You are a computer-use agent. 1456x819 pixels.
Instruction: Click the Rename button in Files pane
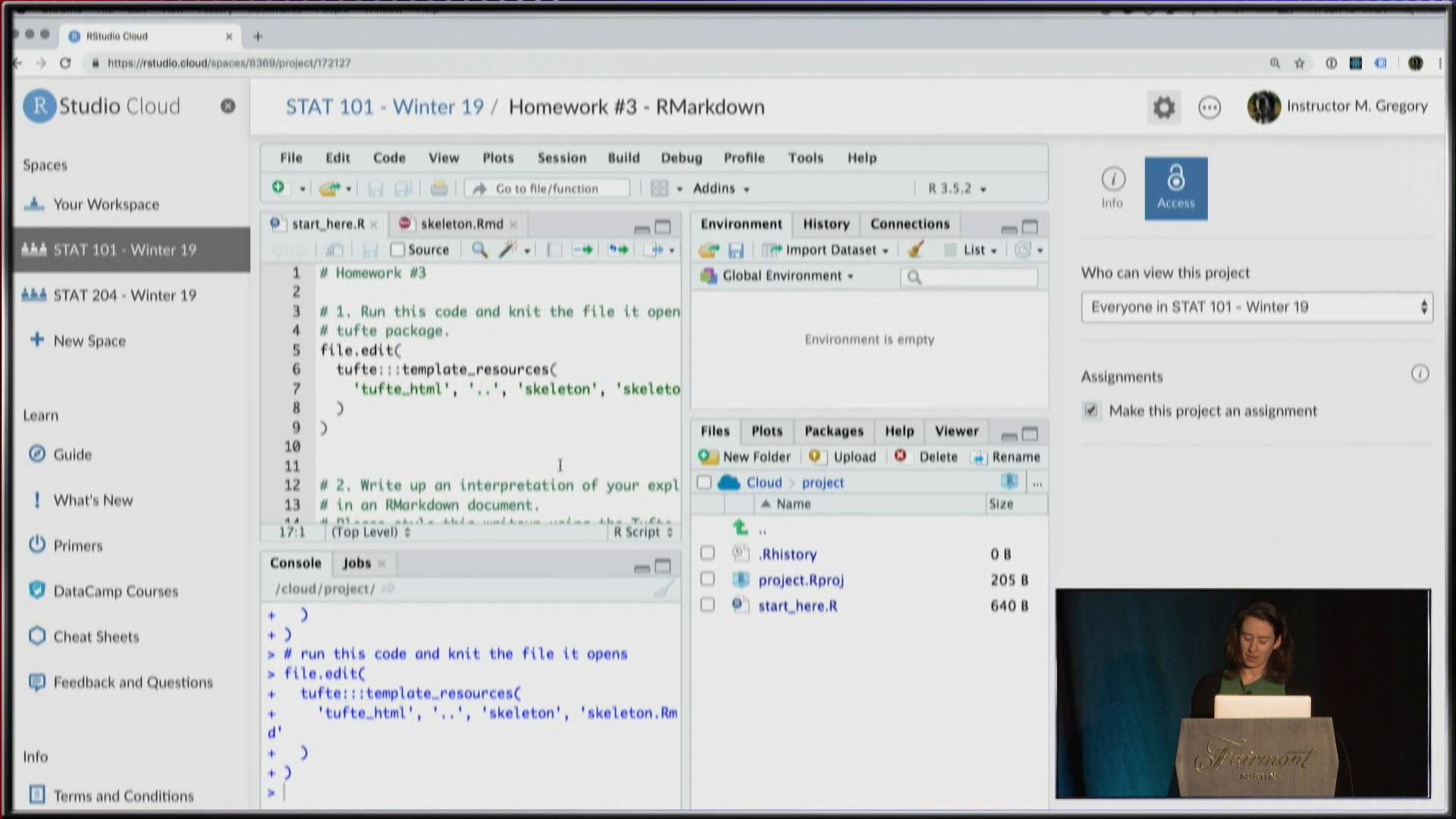click(x=1006, y=457)
